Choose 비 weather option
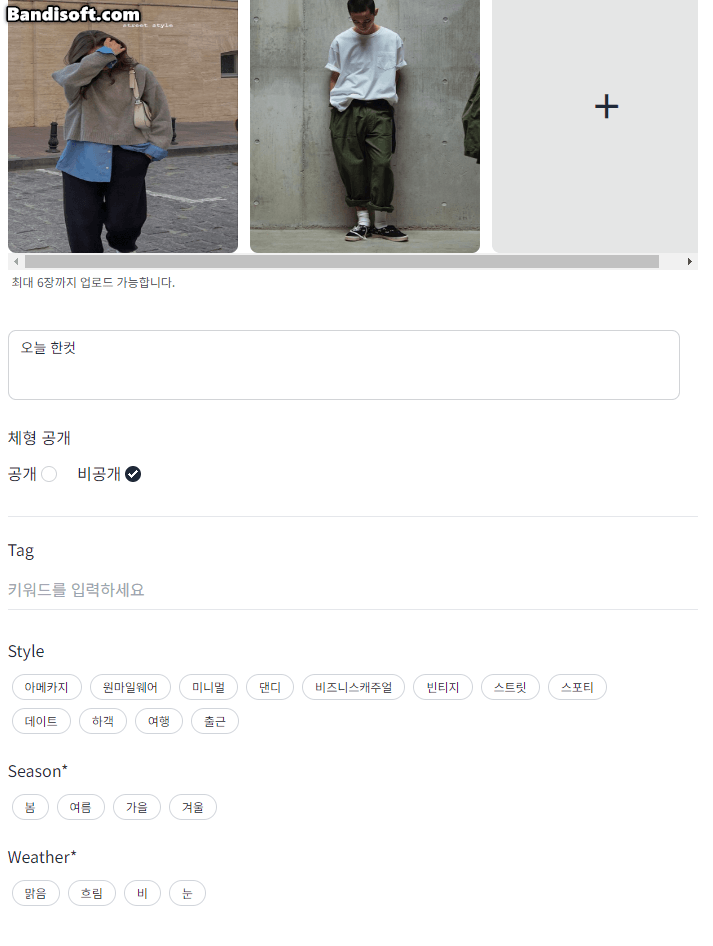Screen dimensions: 713x946 pos(142,894)
